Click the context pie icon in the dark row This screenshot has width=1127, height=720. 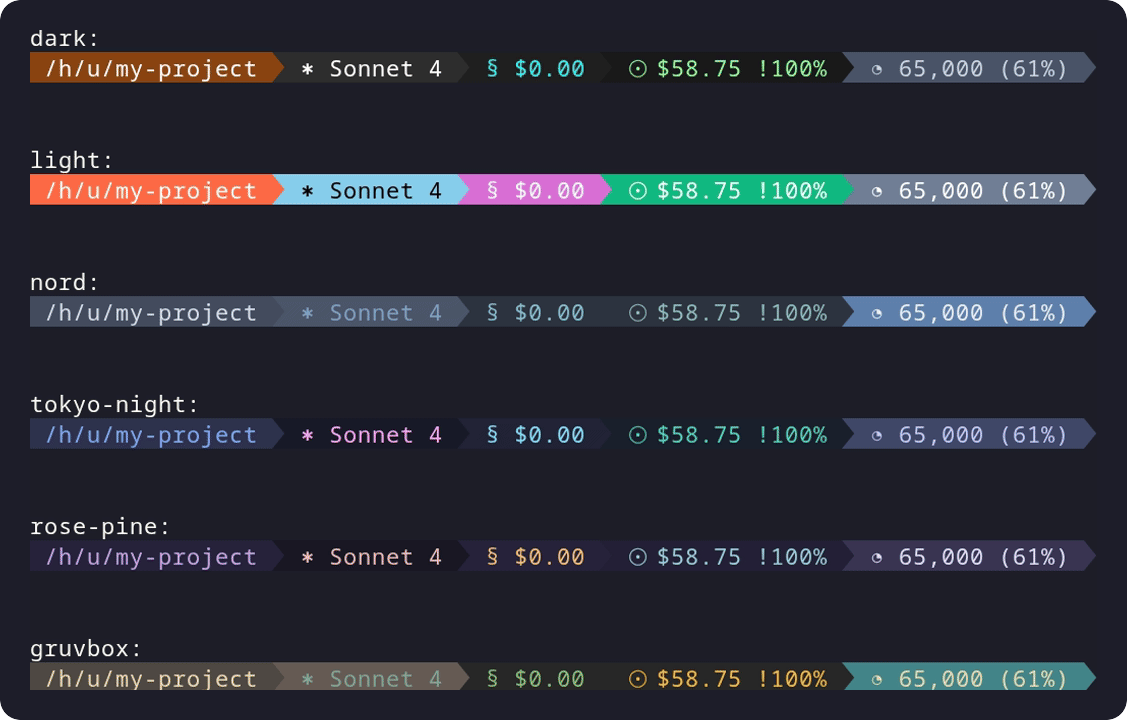877,70
